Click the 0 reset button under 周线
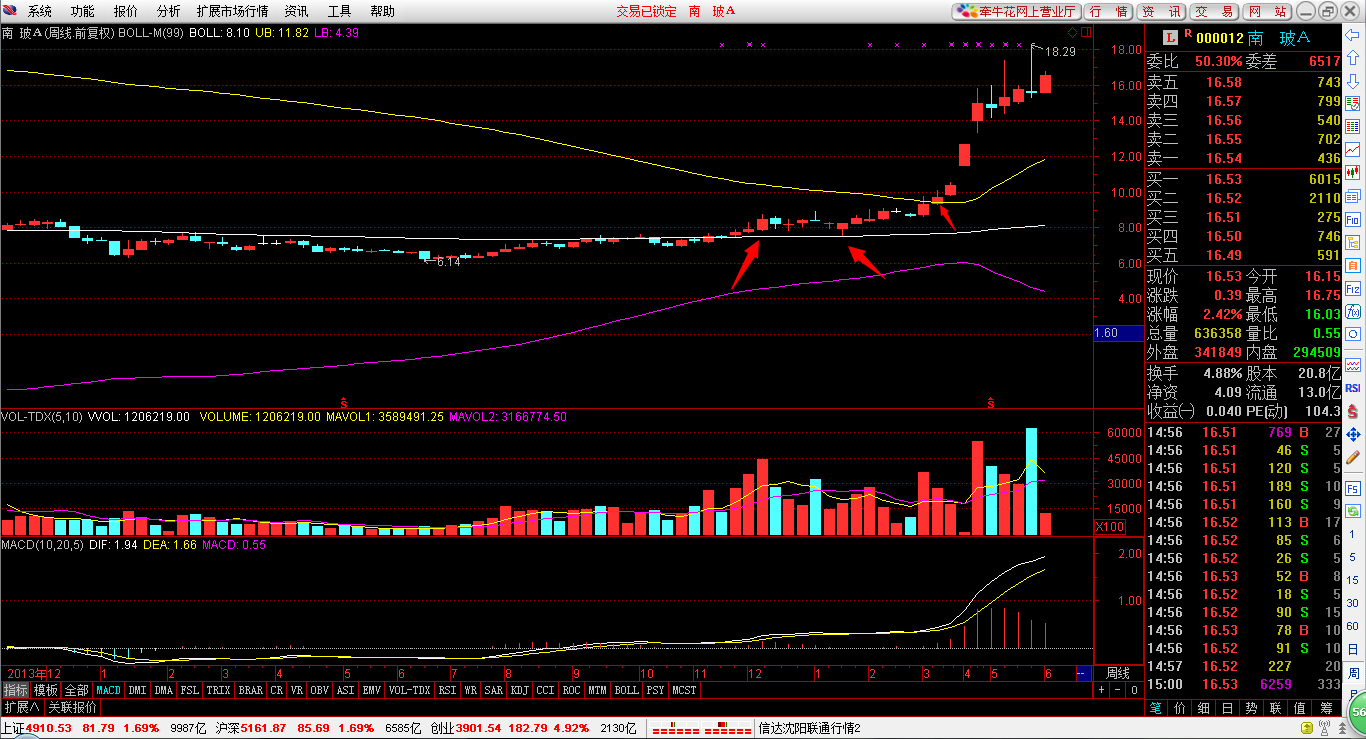This screenshot has height=739, width=1366. [1134, 690]
